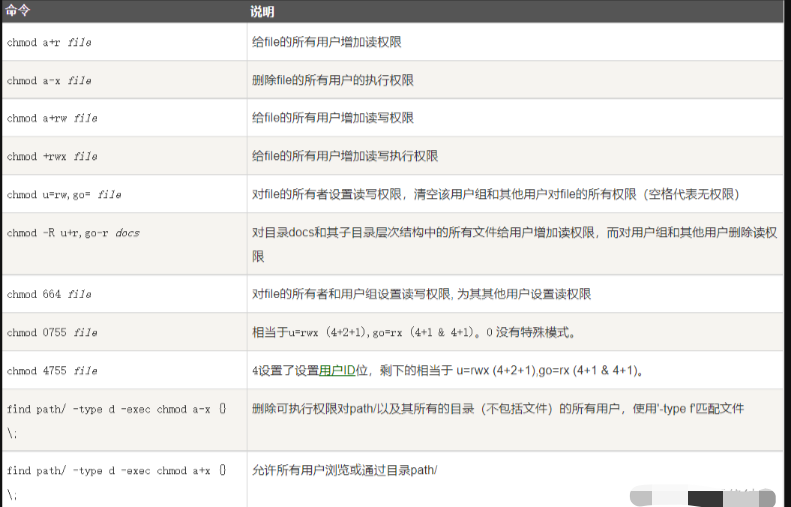
Task: Click description '删除file的所有用户的执行权限'
Action: pyautogui.click(x=332, y=80)
